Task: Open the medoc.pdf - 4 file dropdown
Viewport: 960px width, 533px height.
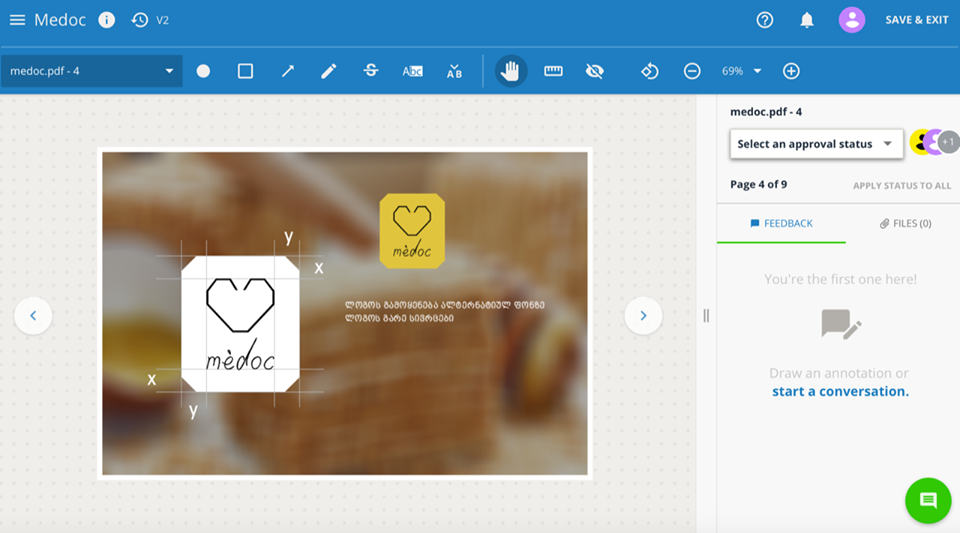Action: [x=91, y=71]
